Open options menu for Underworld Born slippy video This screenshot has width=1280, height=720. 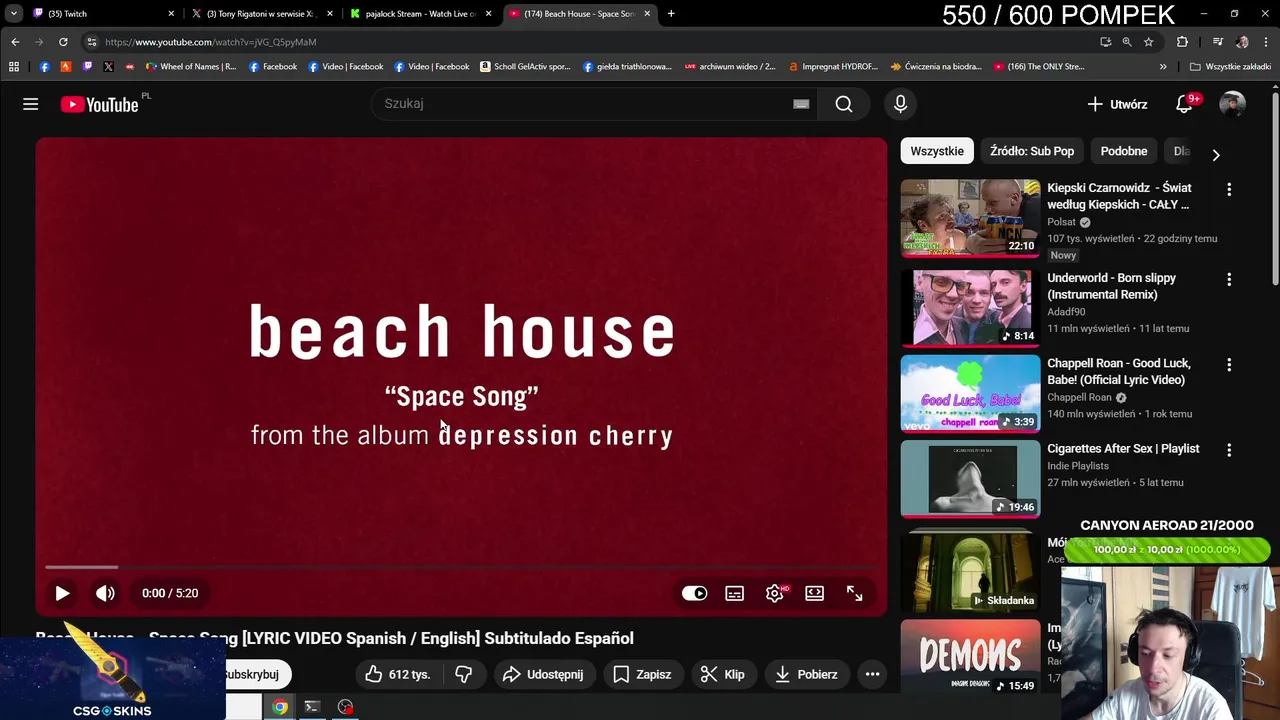[1229, 279]
